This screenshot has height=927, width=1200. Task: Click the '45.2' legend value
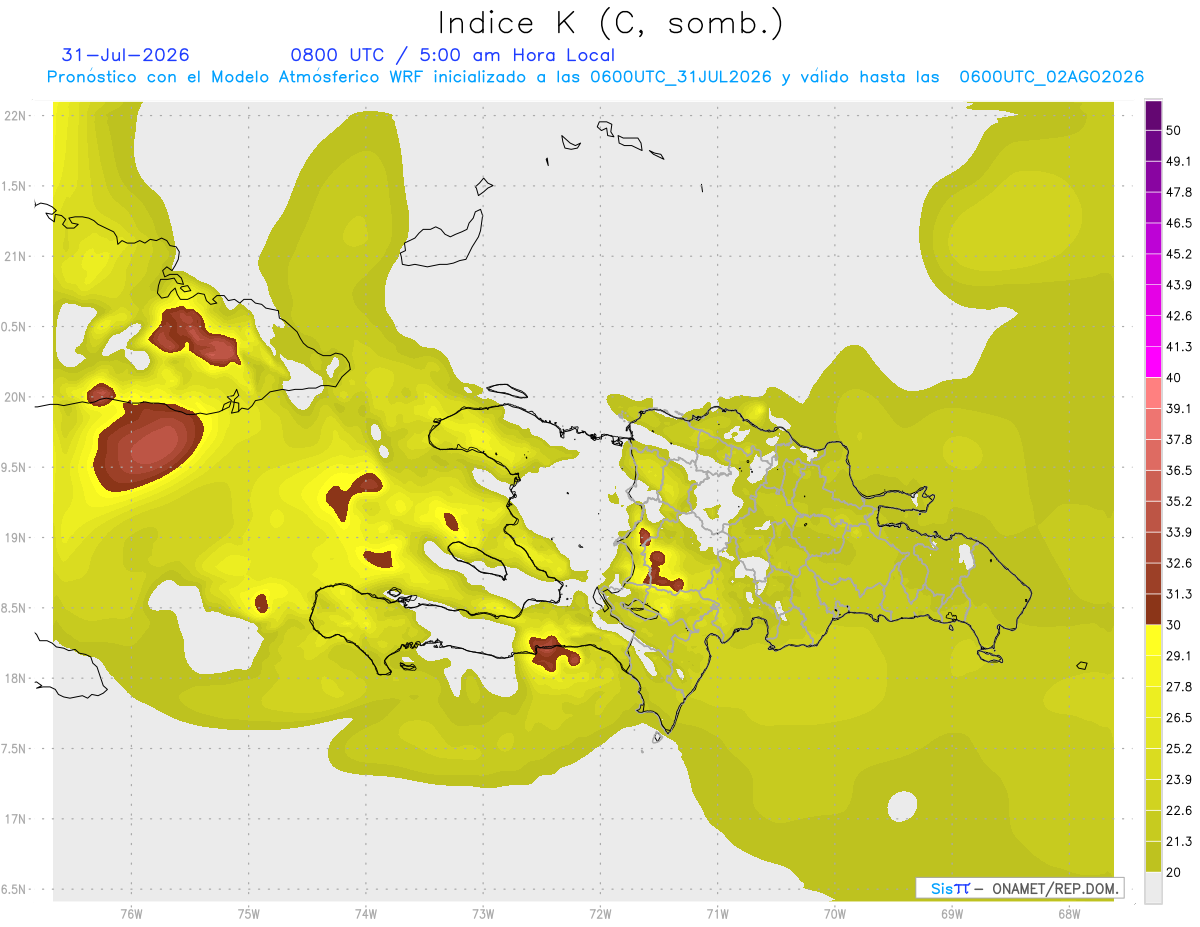click(x=1178, y=254)
